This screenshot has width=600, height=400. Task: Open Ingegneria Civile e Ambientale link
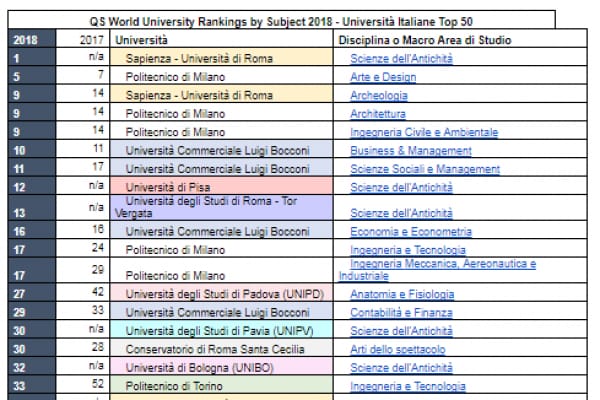[424, 132]
